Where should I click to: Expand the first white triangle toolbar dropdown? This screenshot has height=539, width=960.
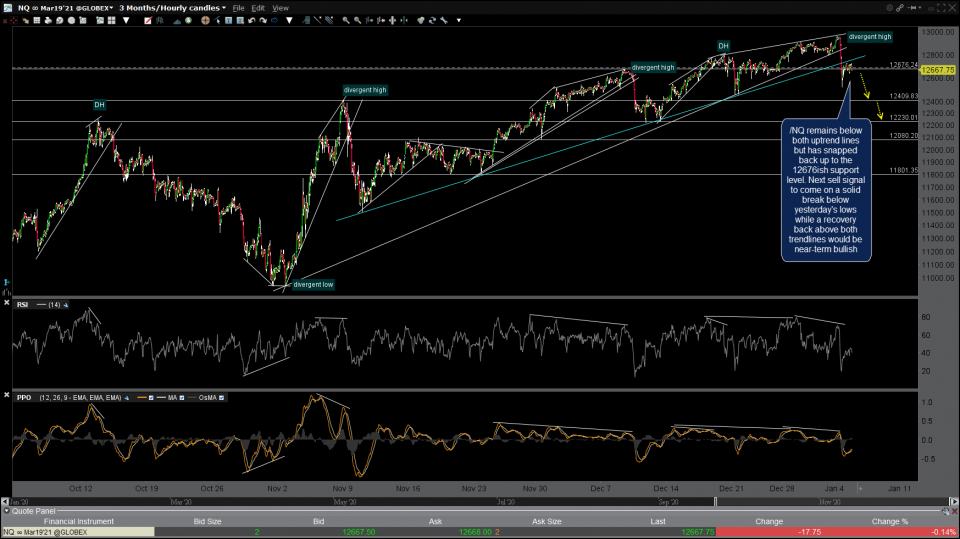coord(126,20)
